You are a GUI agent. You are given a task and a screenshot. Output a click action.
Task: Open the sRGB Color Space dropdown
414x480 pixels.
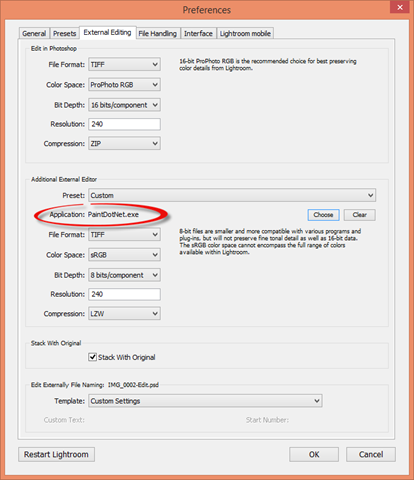click(124, 255)
